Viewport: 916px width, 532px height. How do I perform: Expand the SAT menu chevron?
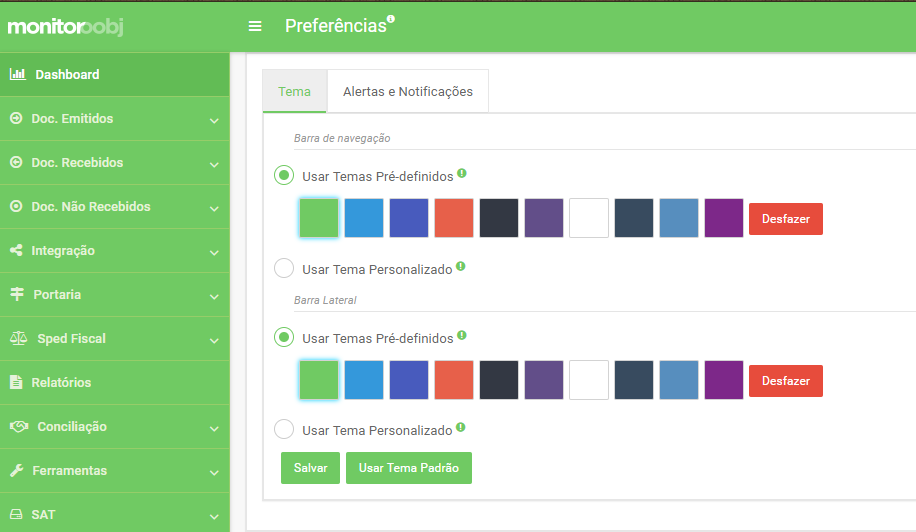(214, 517)
